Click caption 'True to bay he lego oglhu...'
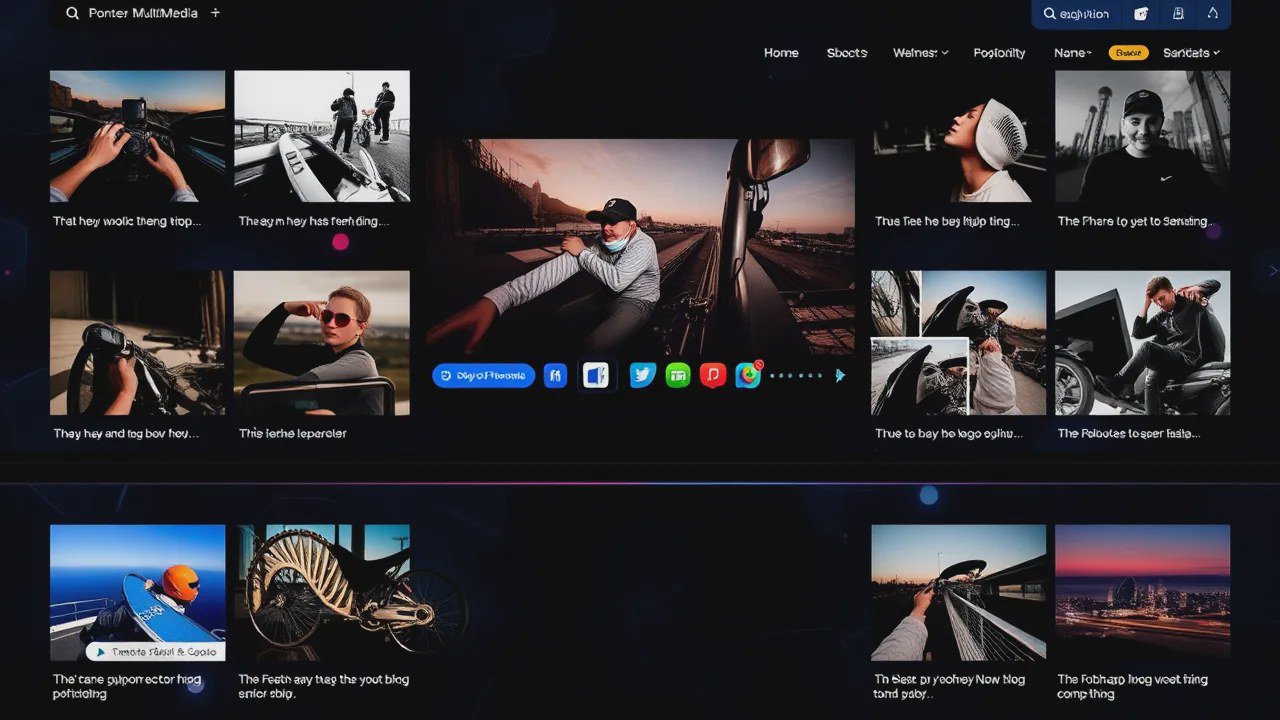Viewport: 1280px width, 720px height. (949, 434)
